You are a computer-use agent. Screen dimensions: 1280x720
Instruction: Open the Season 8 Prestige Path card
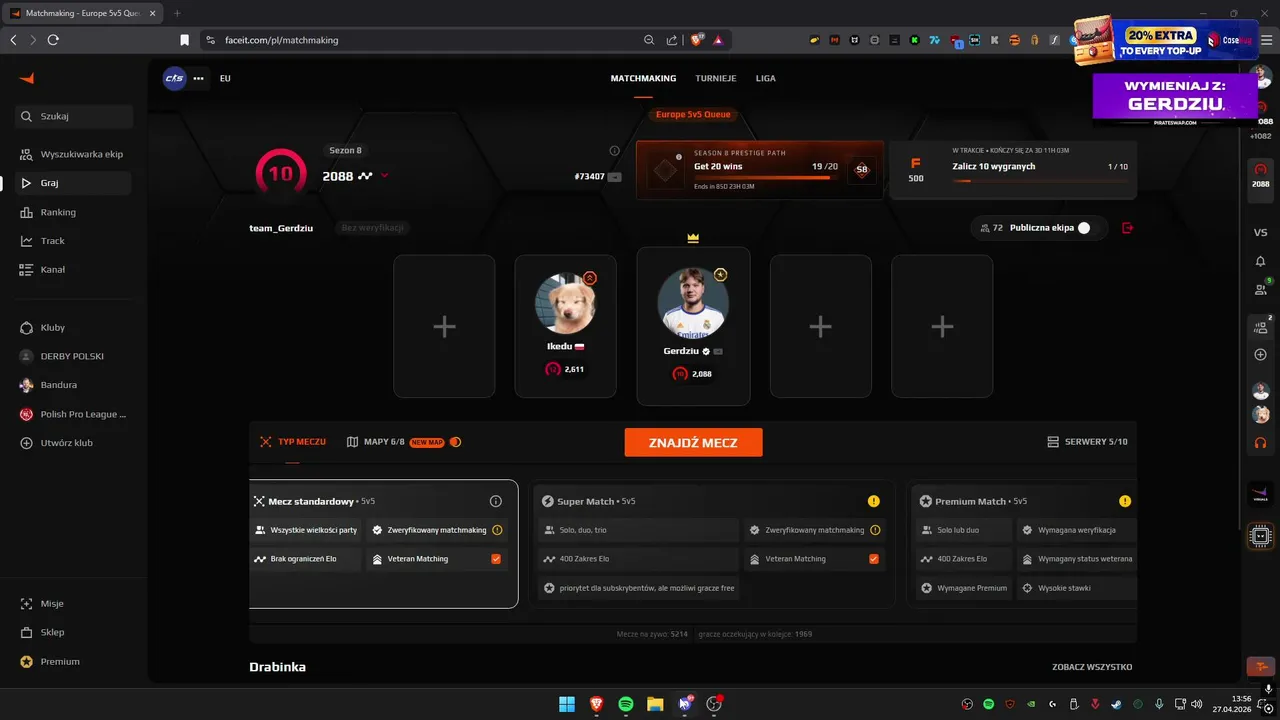pyautogui.click(x=760, y=170)
